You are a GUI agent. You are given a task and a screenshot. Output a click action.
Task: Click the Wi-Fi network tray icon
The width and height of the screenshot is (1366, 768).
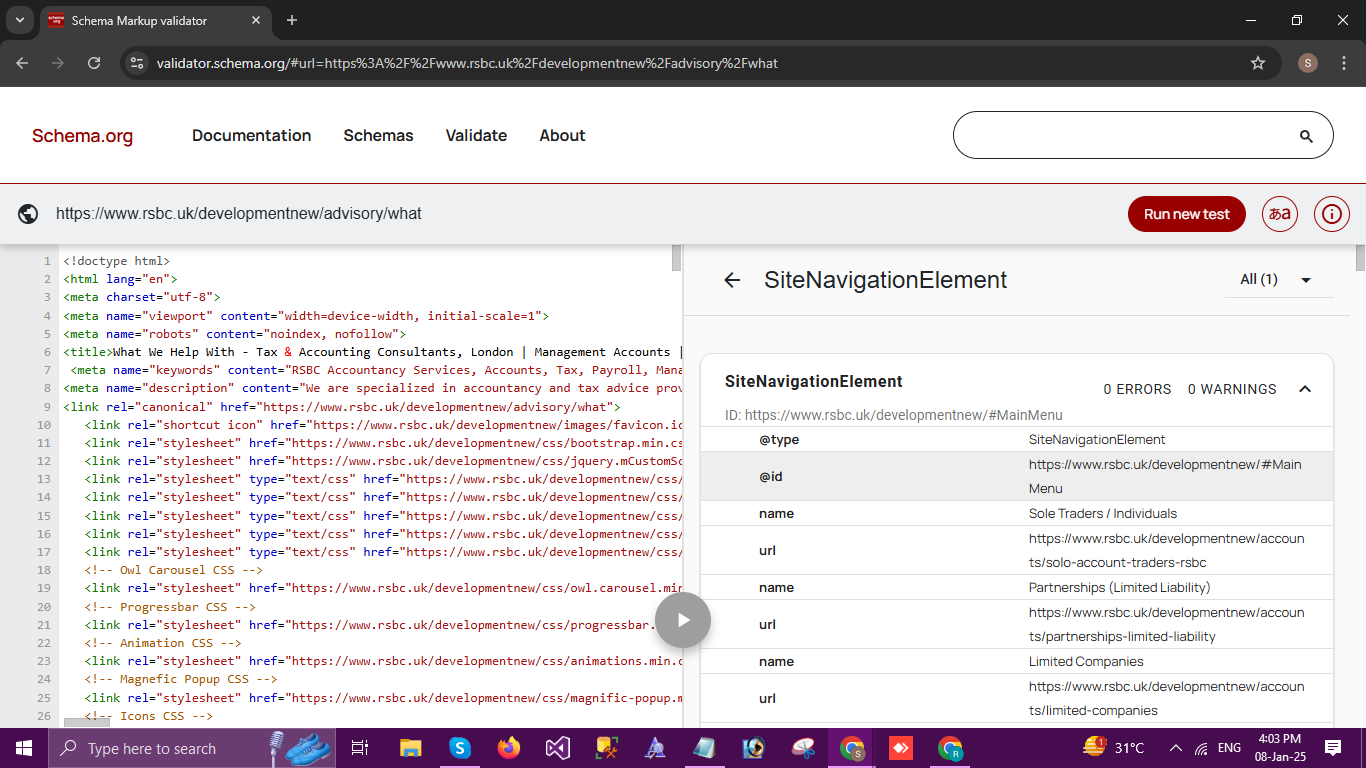tap(1201, 748)
